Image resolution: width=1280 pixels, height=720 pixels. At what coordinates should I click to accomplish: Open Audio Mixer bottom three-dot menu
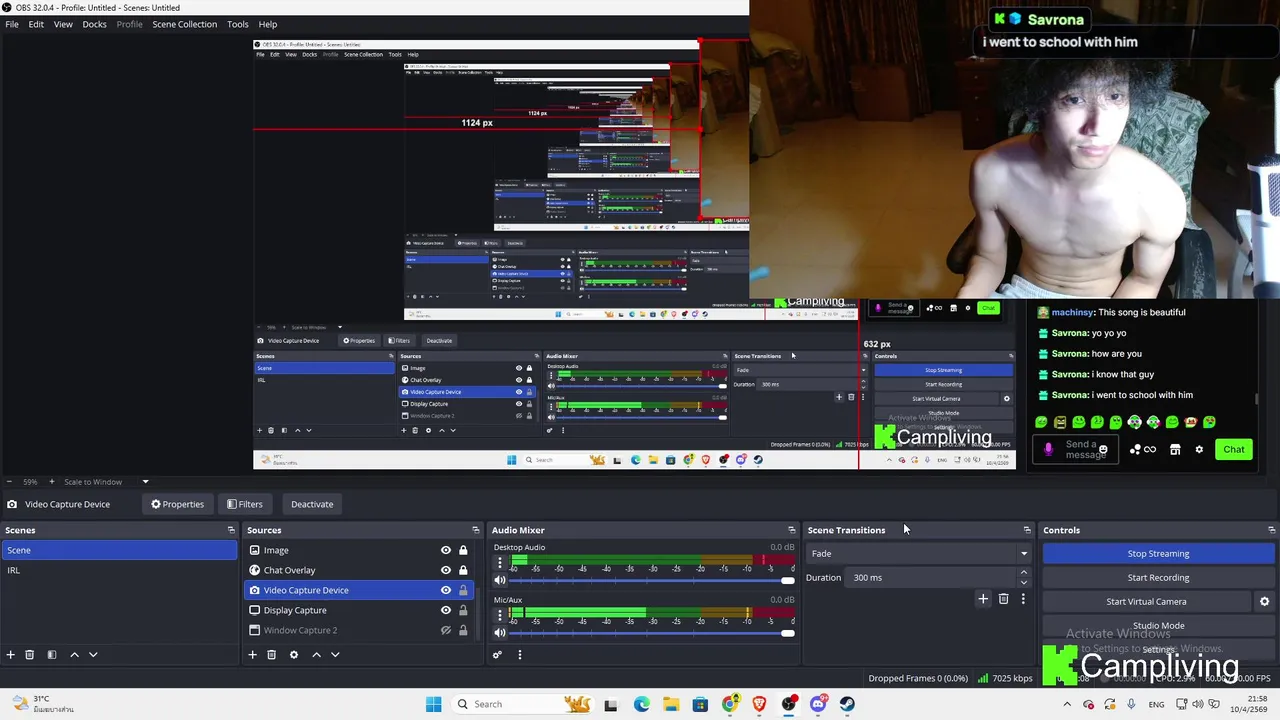tap(519, 654)
